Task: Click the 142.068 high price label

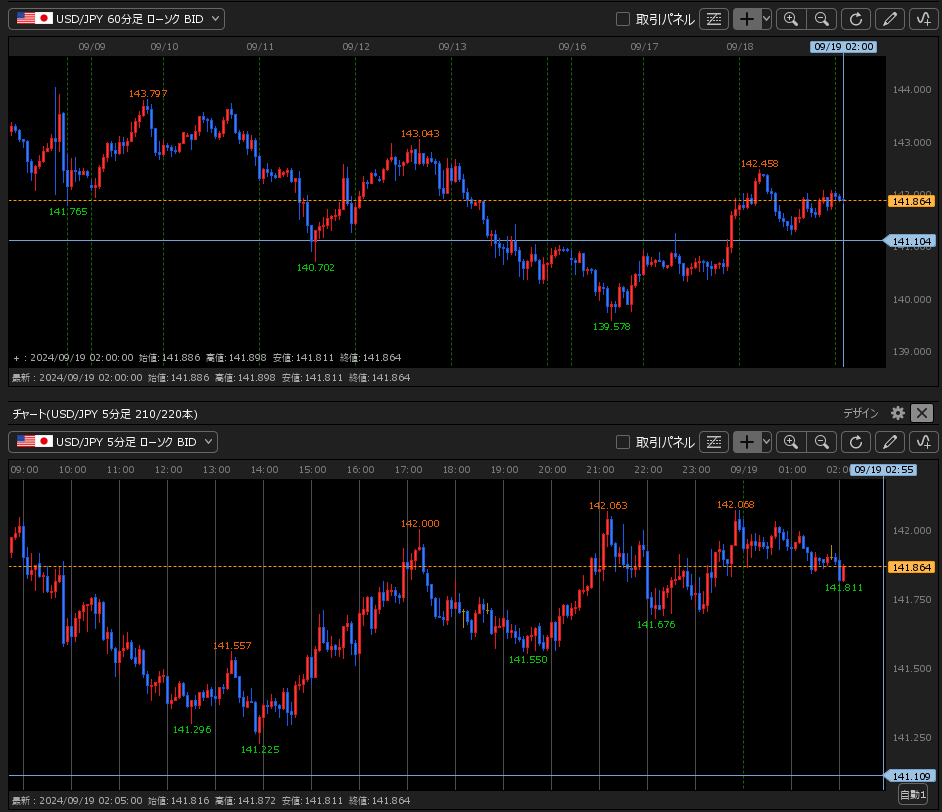Action: point(735,504)
